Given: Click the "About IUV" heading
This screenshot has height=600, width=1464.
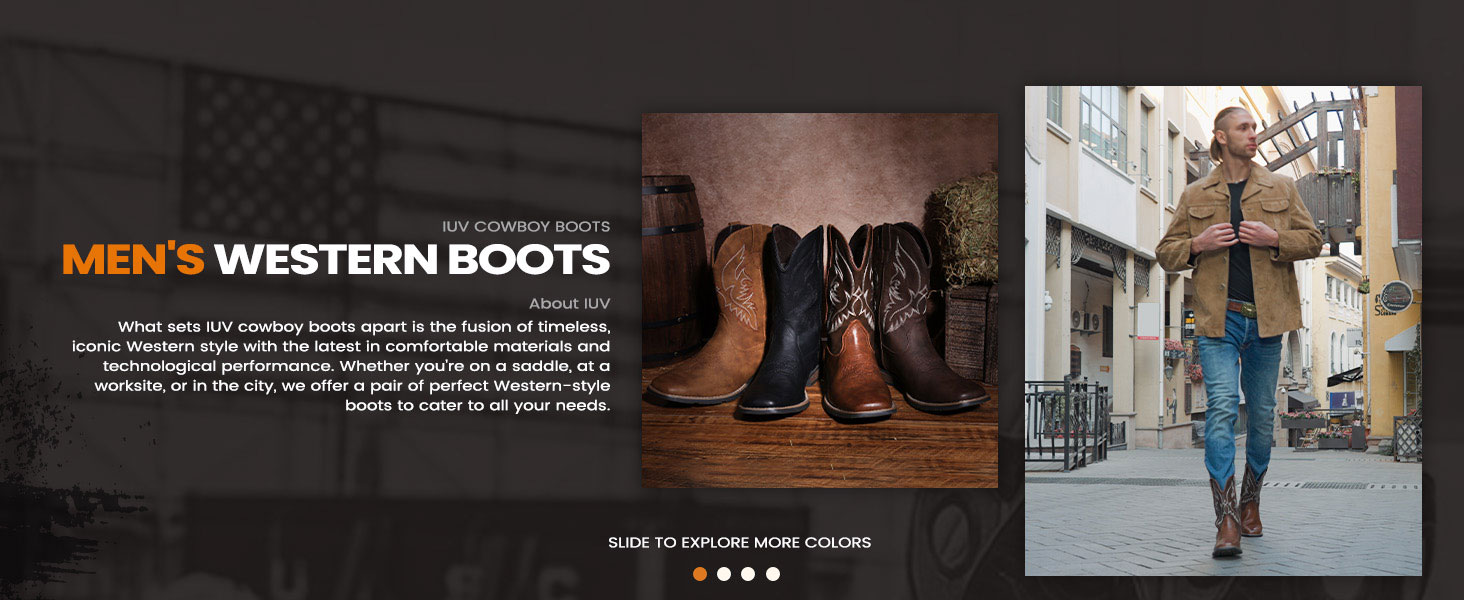Looking at the screenshot, I should click(x=569, y=303).
